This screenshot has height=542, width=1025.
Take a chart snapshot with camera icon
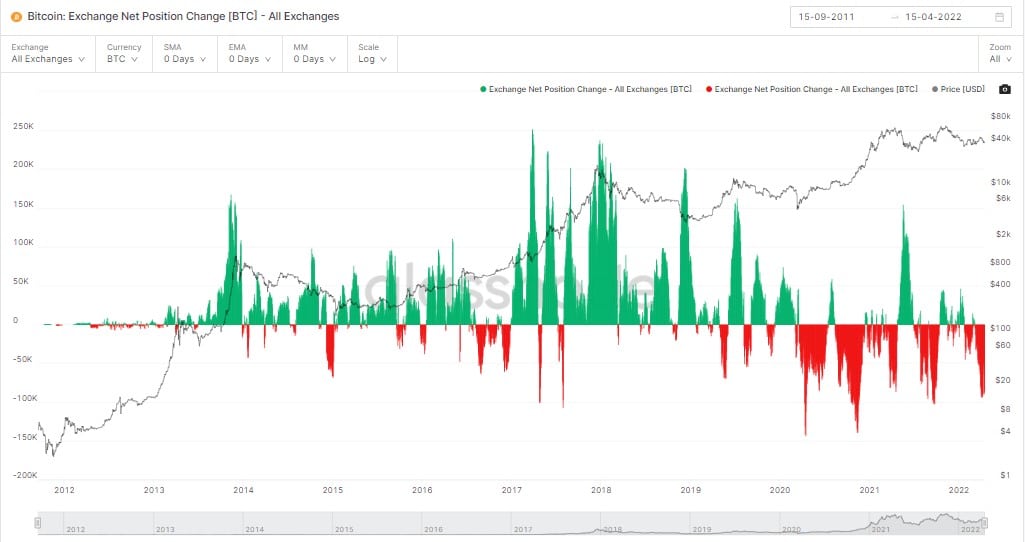click(1004, 89)
